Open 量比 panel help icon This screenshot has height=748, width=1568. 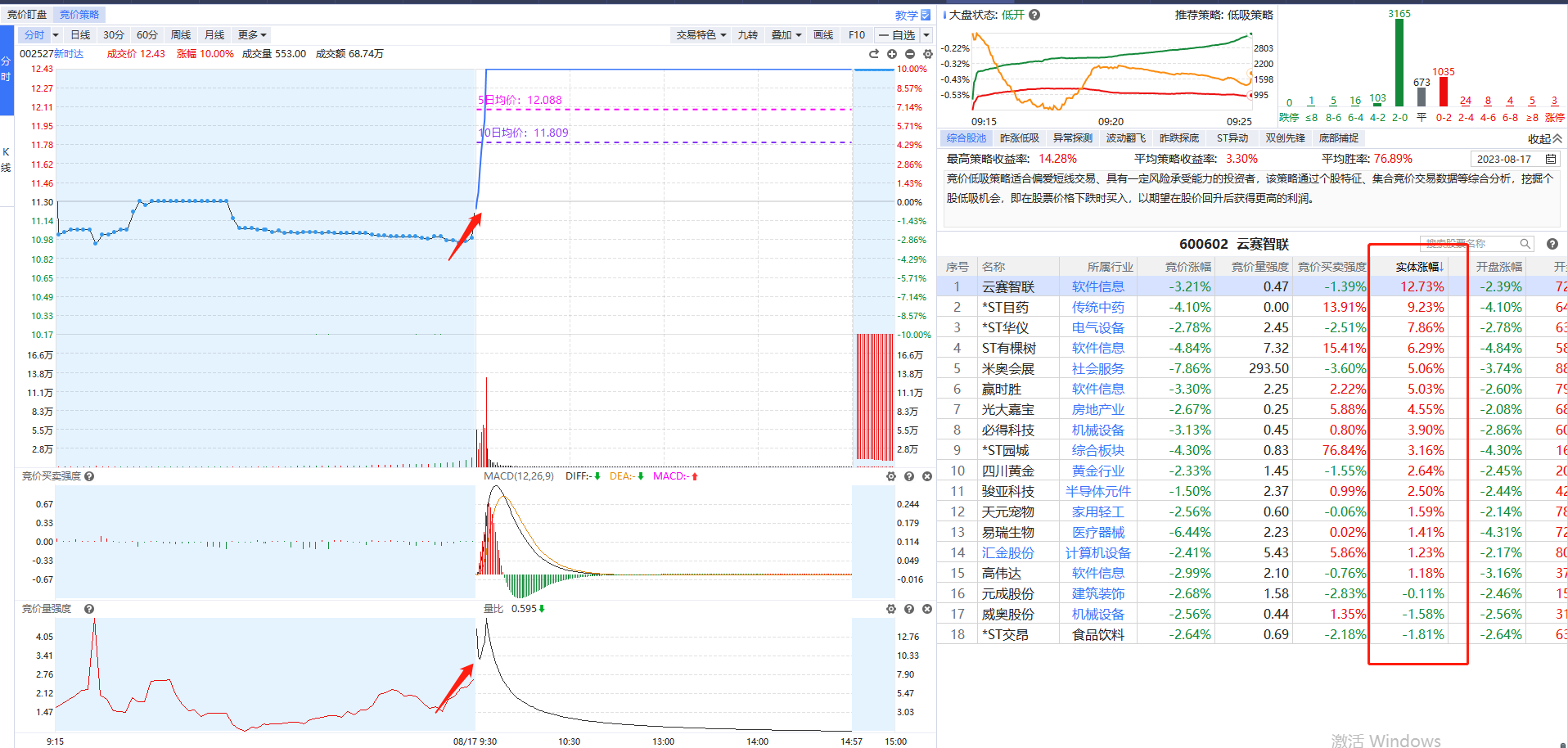coord(909,609)
